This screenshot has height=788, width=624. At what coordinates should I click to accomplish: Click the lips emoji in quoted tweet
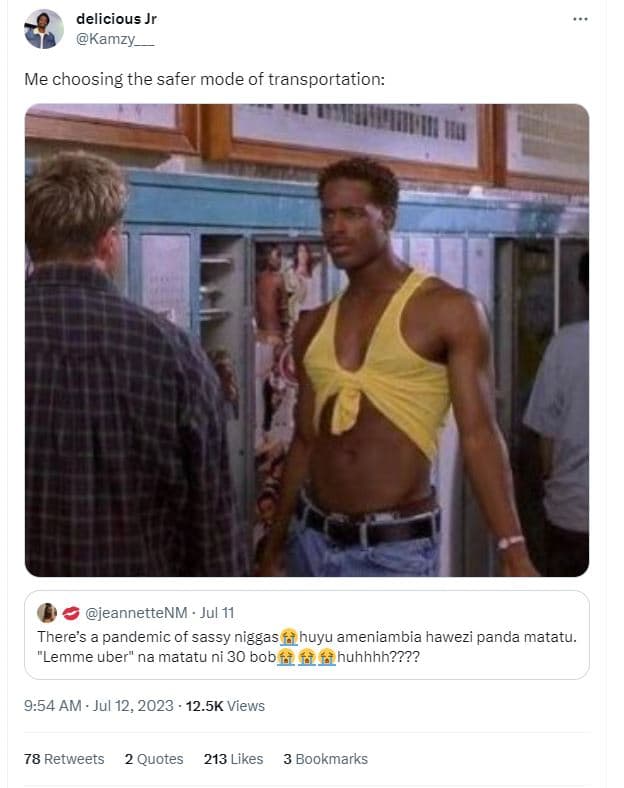71,613
